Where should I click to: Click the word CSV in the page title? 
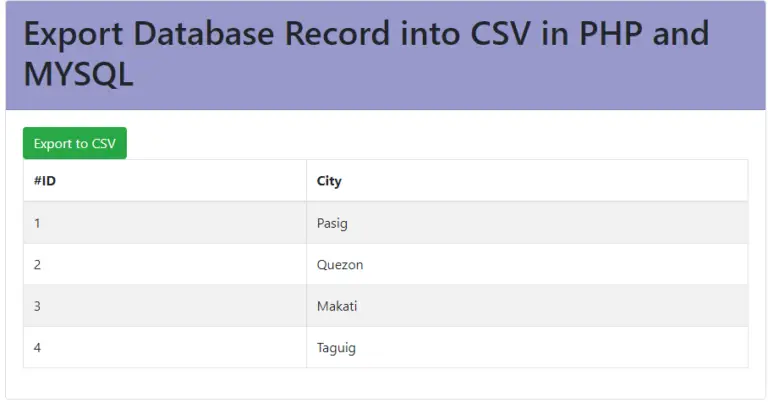(500, 33)
